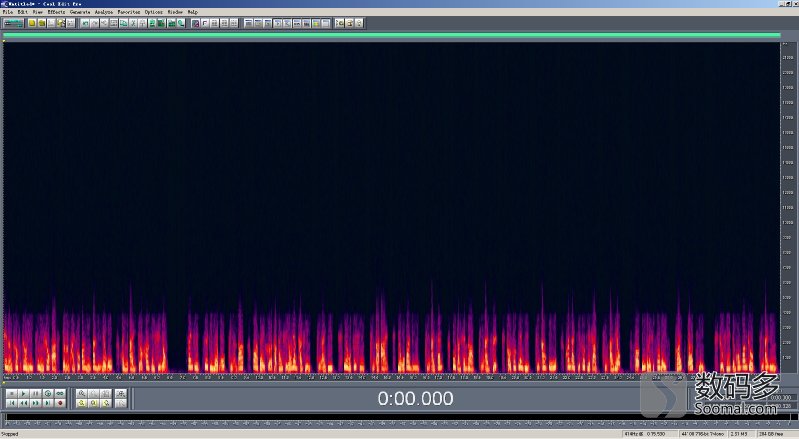Click the large 0:00.000 time display
Screen dimensions: 799x439
click(x=415, y=398)
